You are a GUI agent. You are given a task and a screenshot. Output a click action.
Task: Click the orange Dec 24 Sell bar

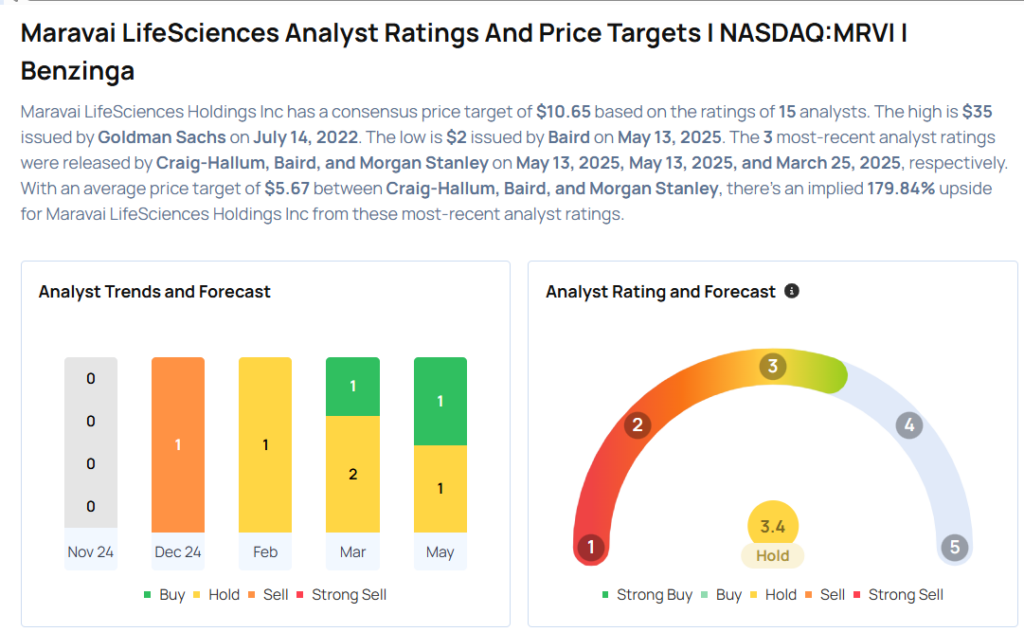click(178, 445)
